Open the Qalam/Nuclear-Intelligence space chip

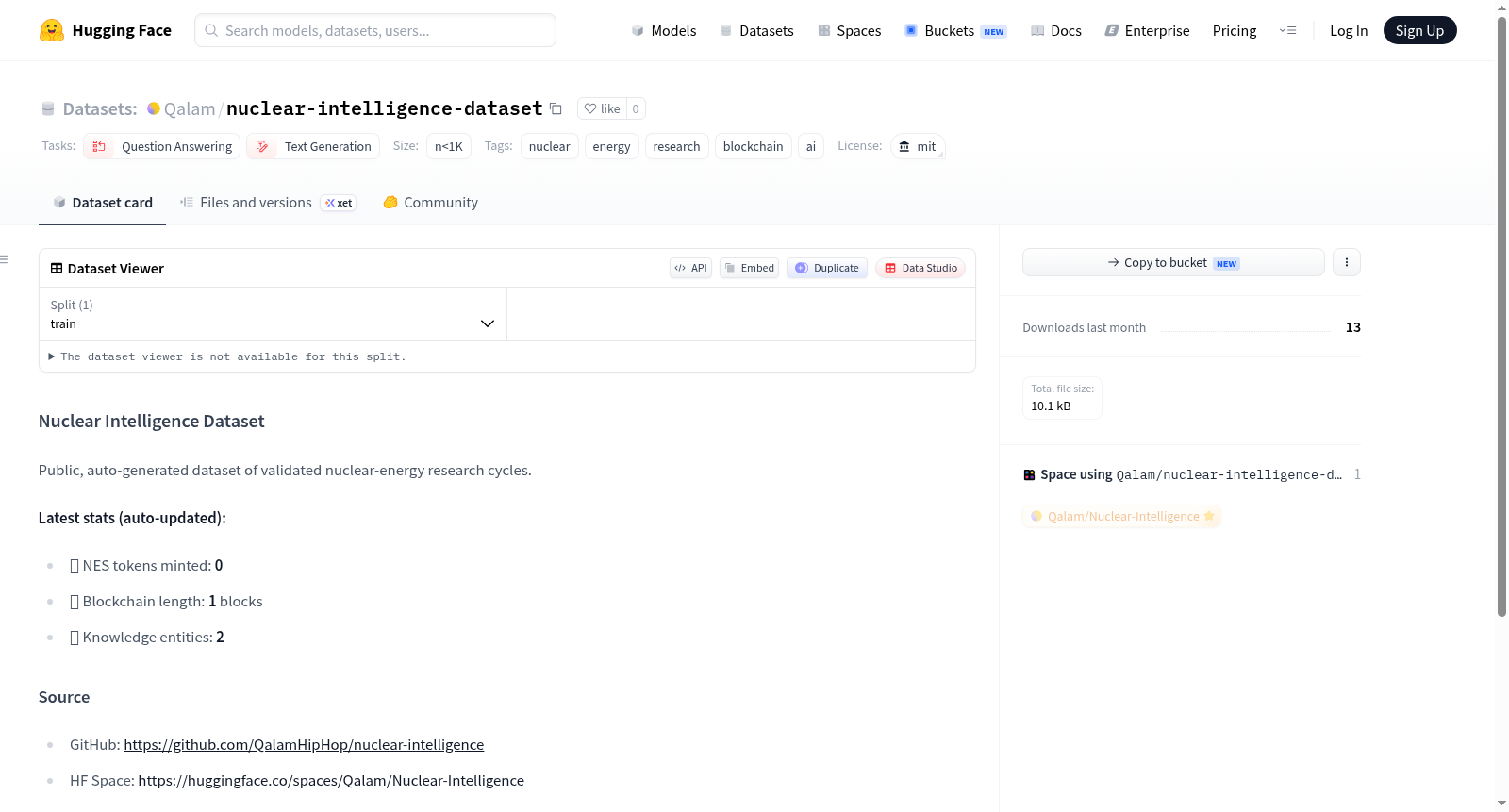coord(1121,516)
